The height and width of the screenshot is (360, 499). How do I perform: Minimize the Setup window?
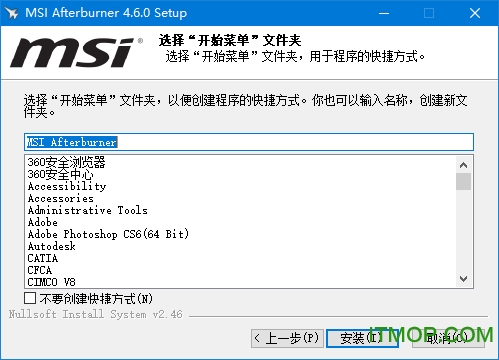(384, 13)
